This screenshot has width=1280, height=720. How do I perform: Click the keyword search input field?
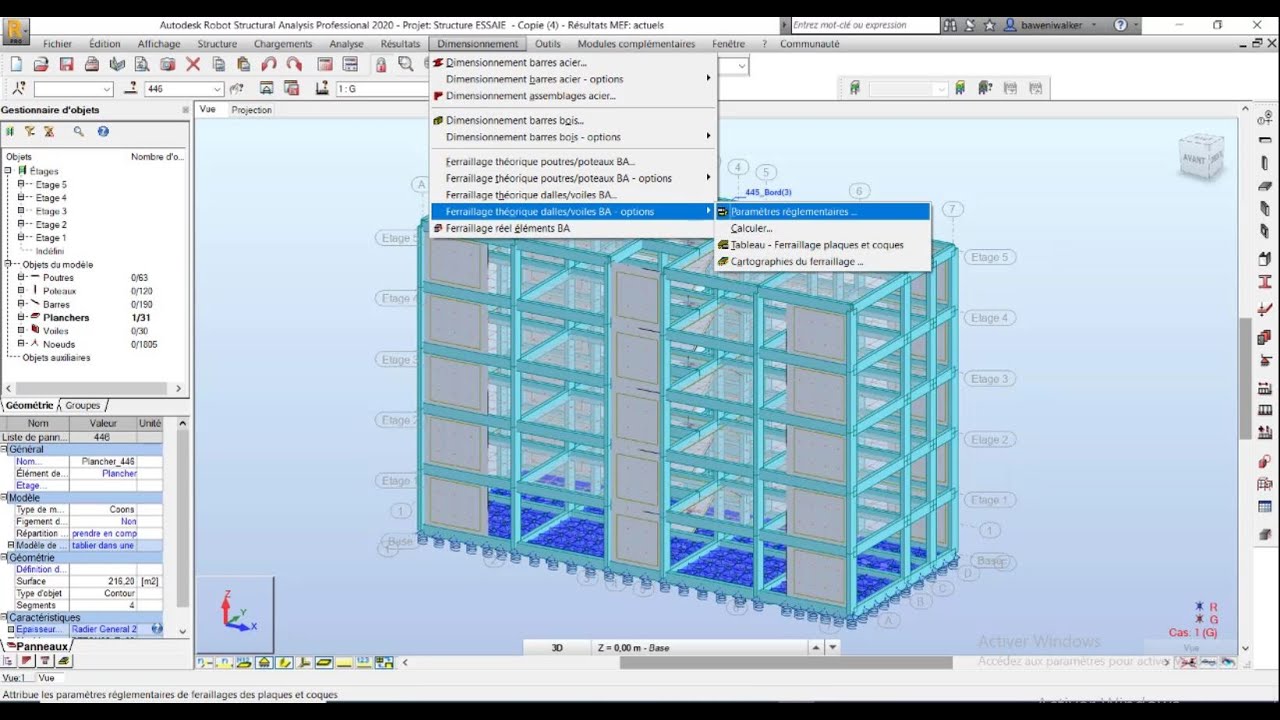(x=864, y=25)
